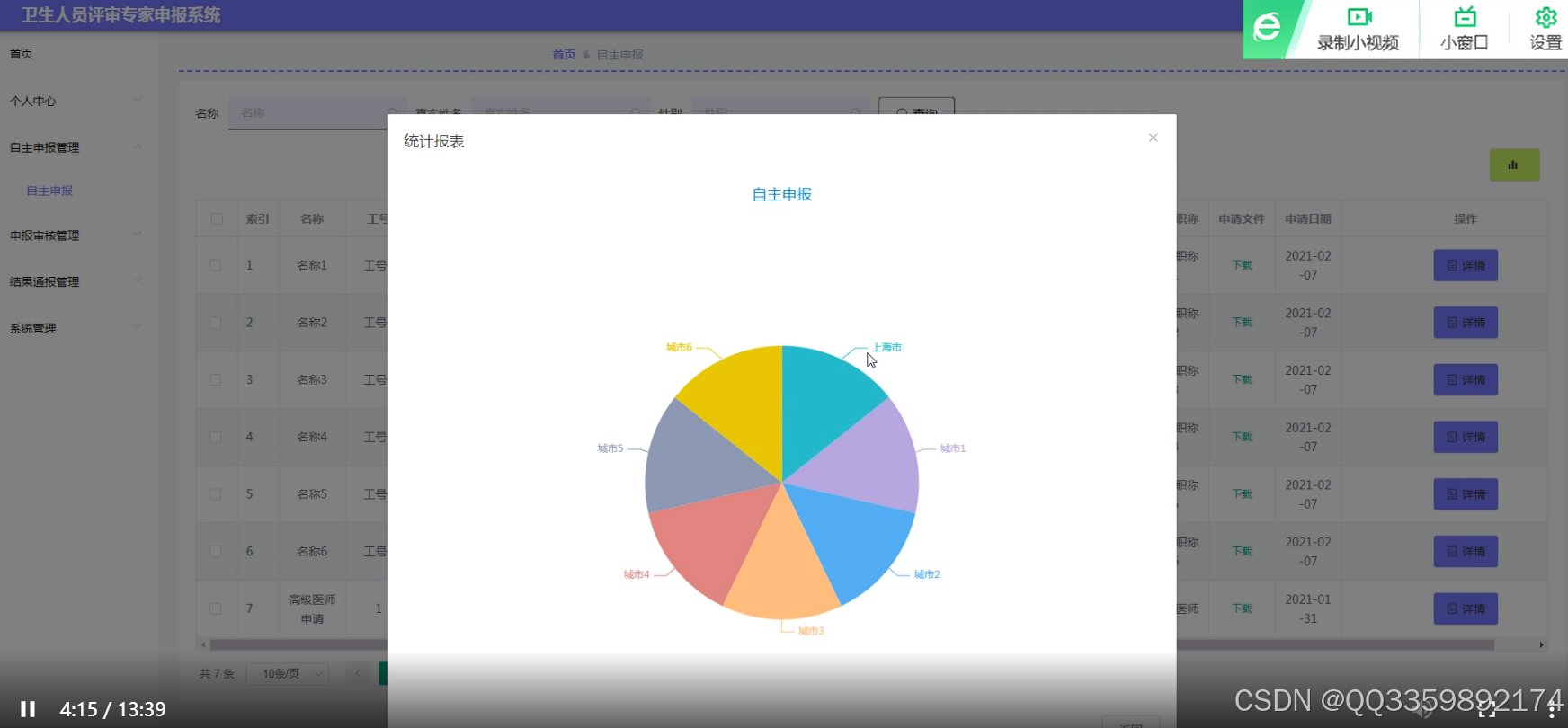Check the checkbox for row 4
Image resolution: width=1568 pixels, height=728 pixels.
tap(216, 437)
